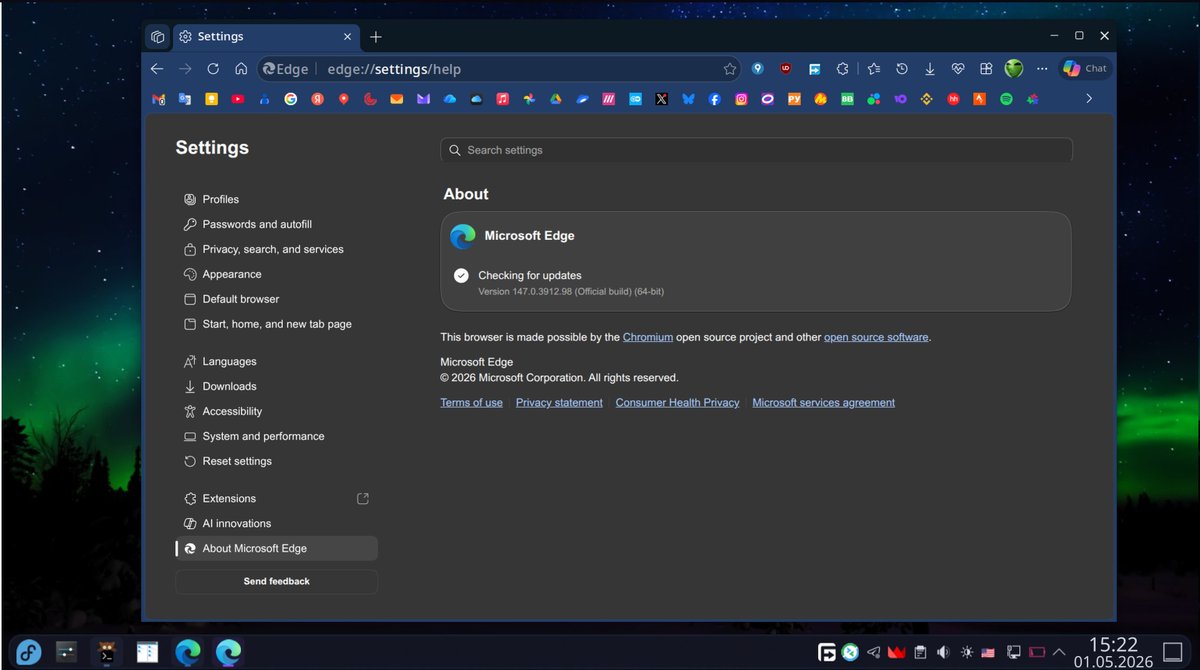Image resolution: width=1200 pixels, height=670 pixels.
Task: Click the Send feedback button
Action: point(276,581)
